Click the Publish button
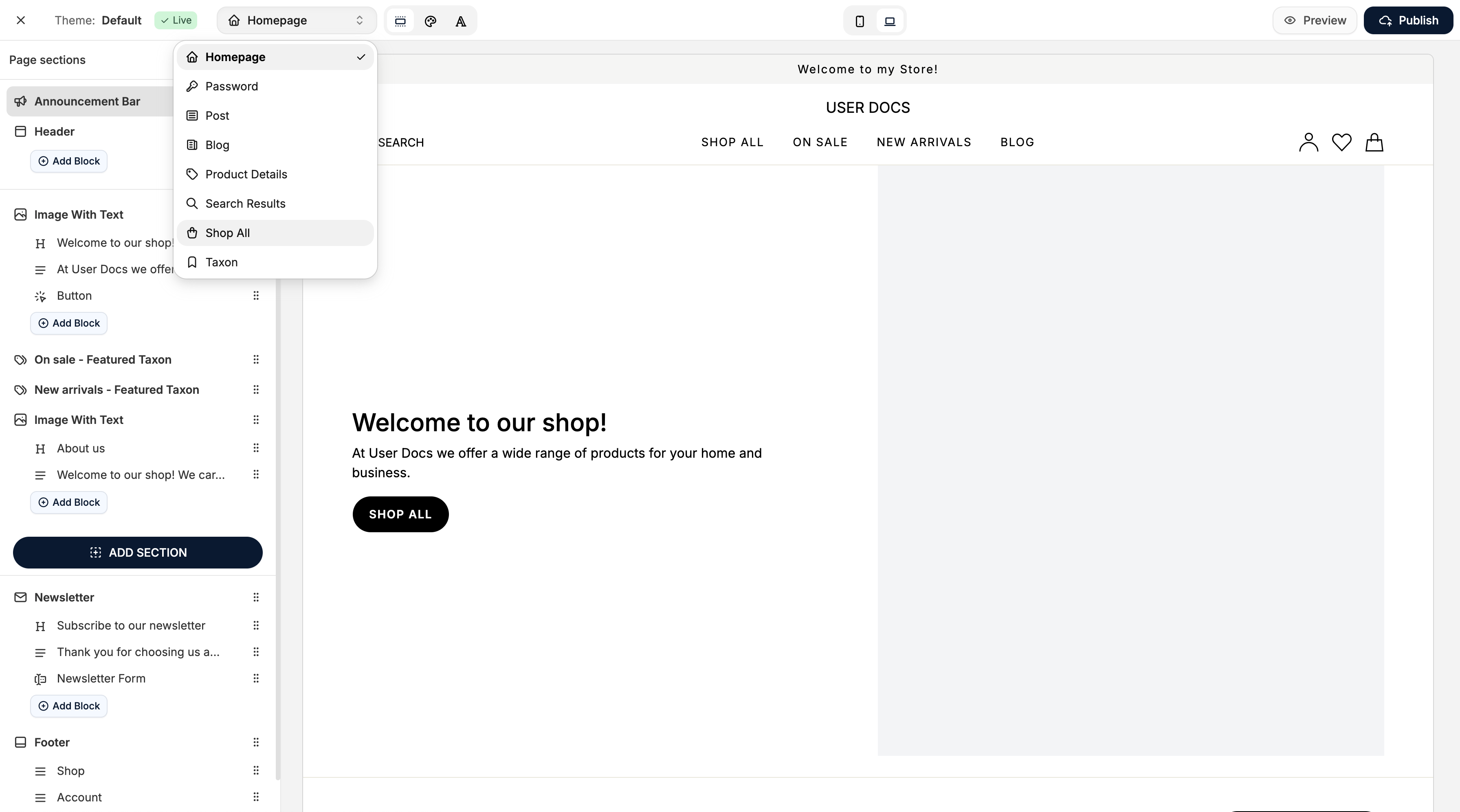Screen dimensions: 1460x812 tap(1408, 20)
